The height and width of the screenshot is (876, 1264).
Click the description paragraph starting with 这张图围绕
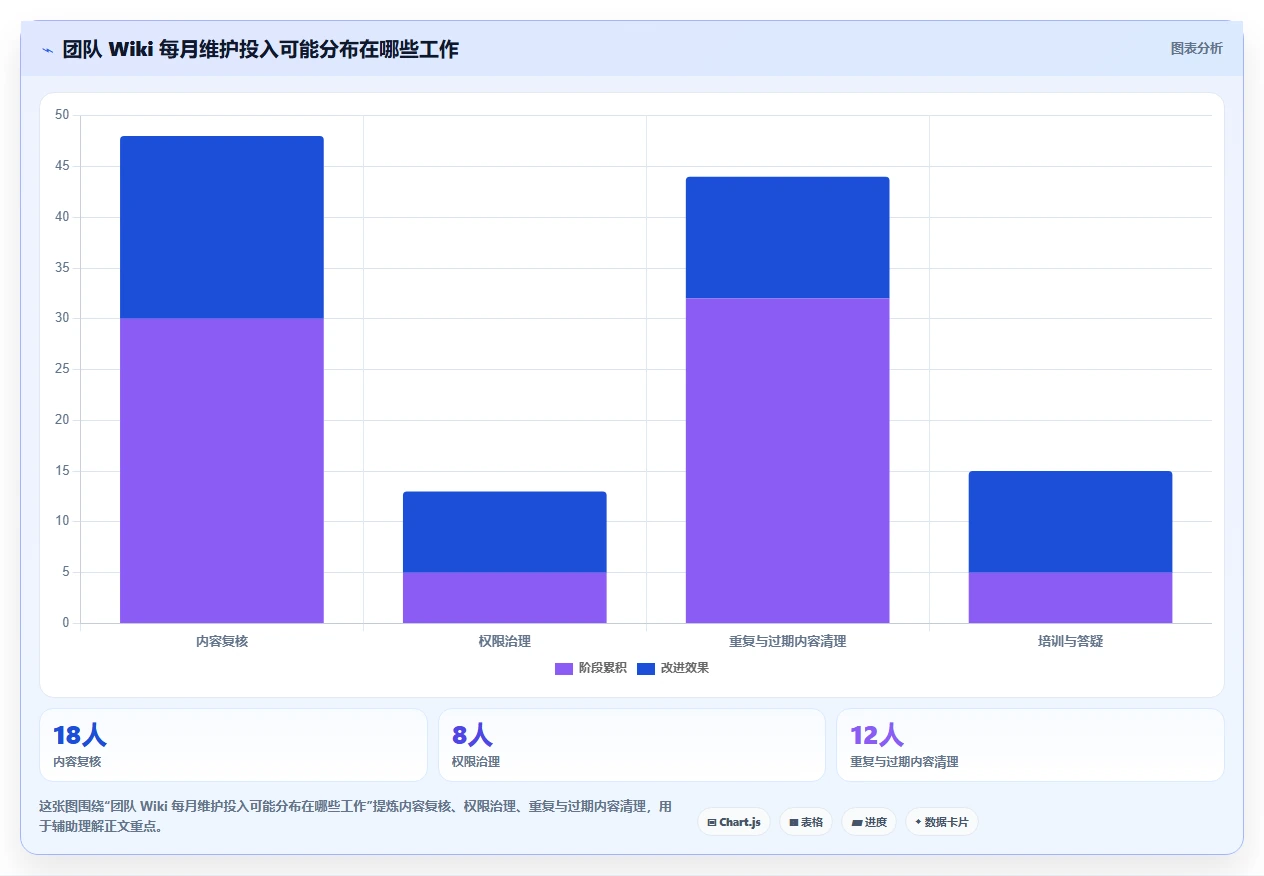coord(355,816)
